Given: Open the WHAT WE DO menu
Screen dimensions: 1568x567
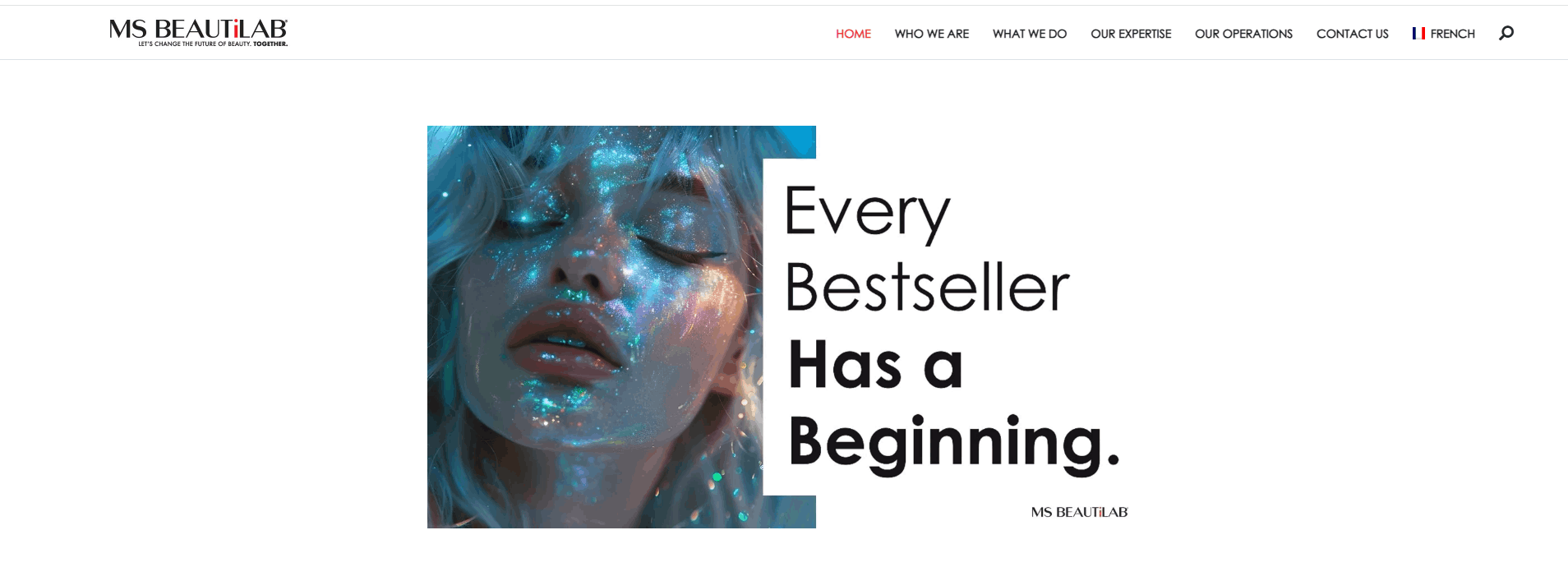Looking at the screenshot, I should pyautogui.click(x=1030, y=34).
